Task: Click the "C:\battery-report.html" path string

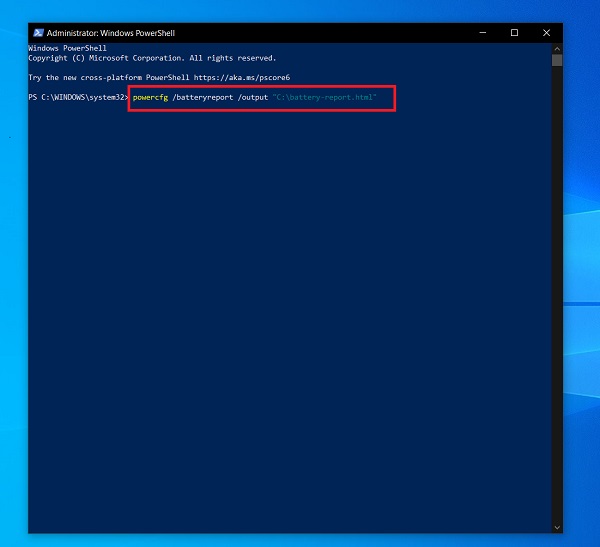Action: (324, 96)
